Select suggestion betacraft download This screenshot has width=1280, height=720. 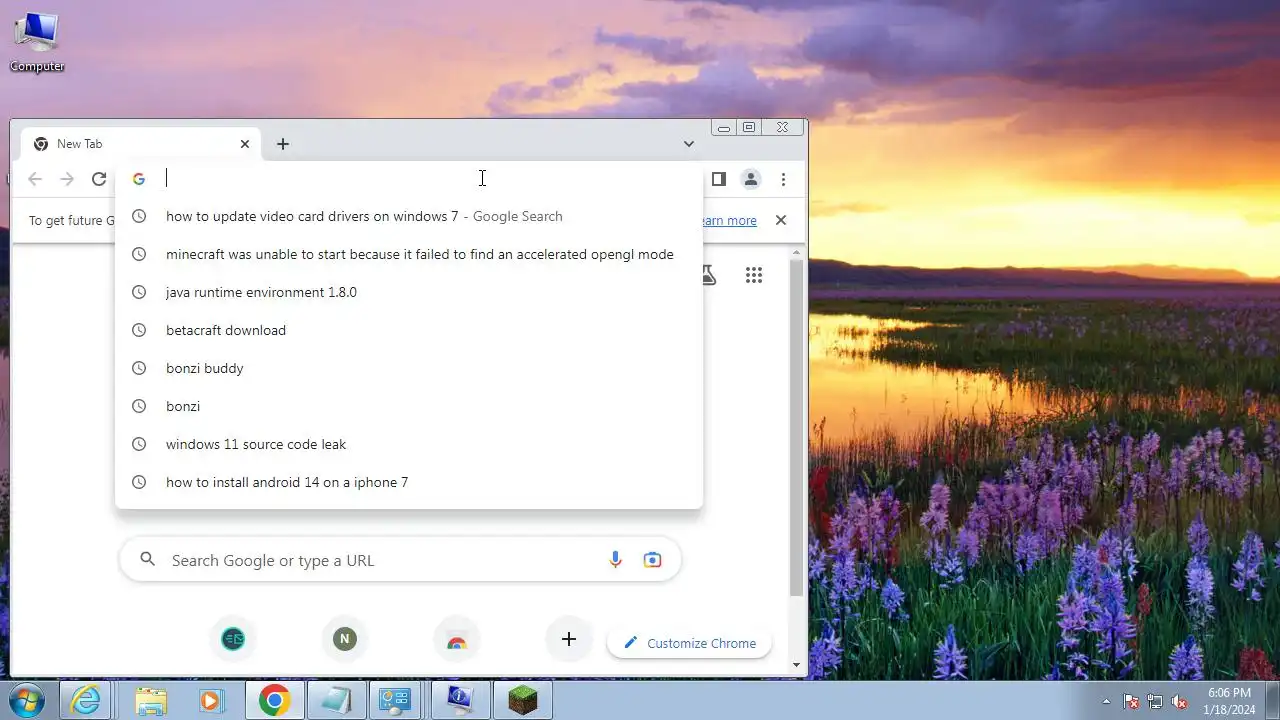(x=409, y=330)
